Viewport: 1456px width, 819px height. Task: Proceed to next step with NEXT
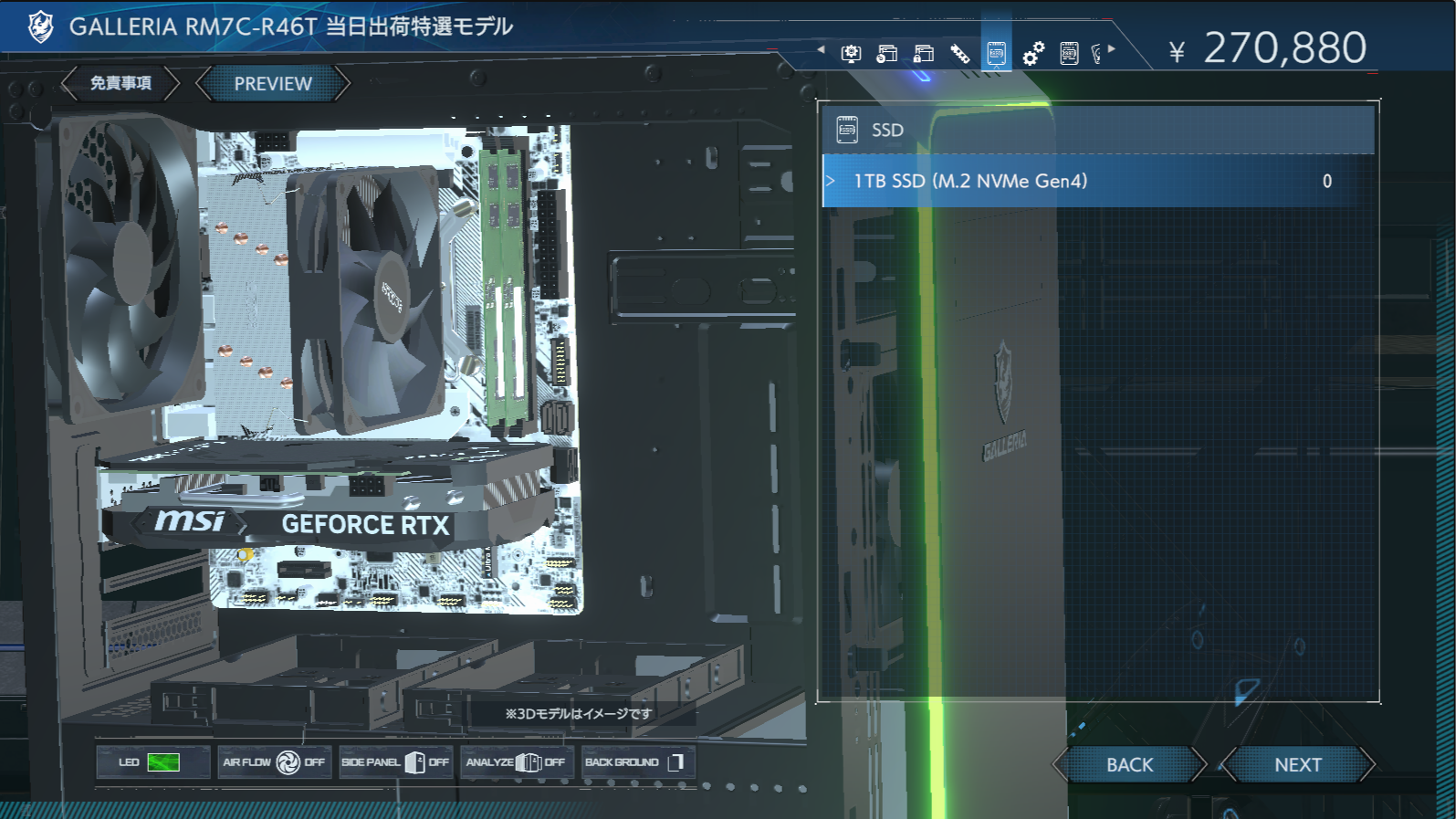coord(1298,765)
